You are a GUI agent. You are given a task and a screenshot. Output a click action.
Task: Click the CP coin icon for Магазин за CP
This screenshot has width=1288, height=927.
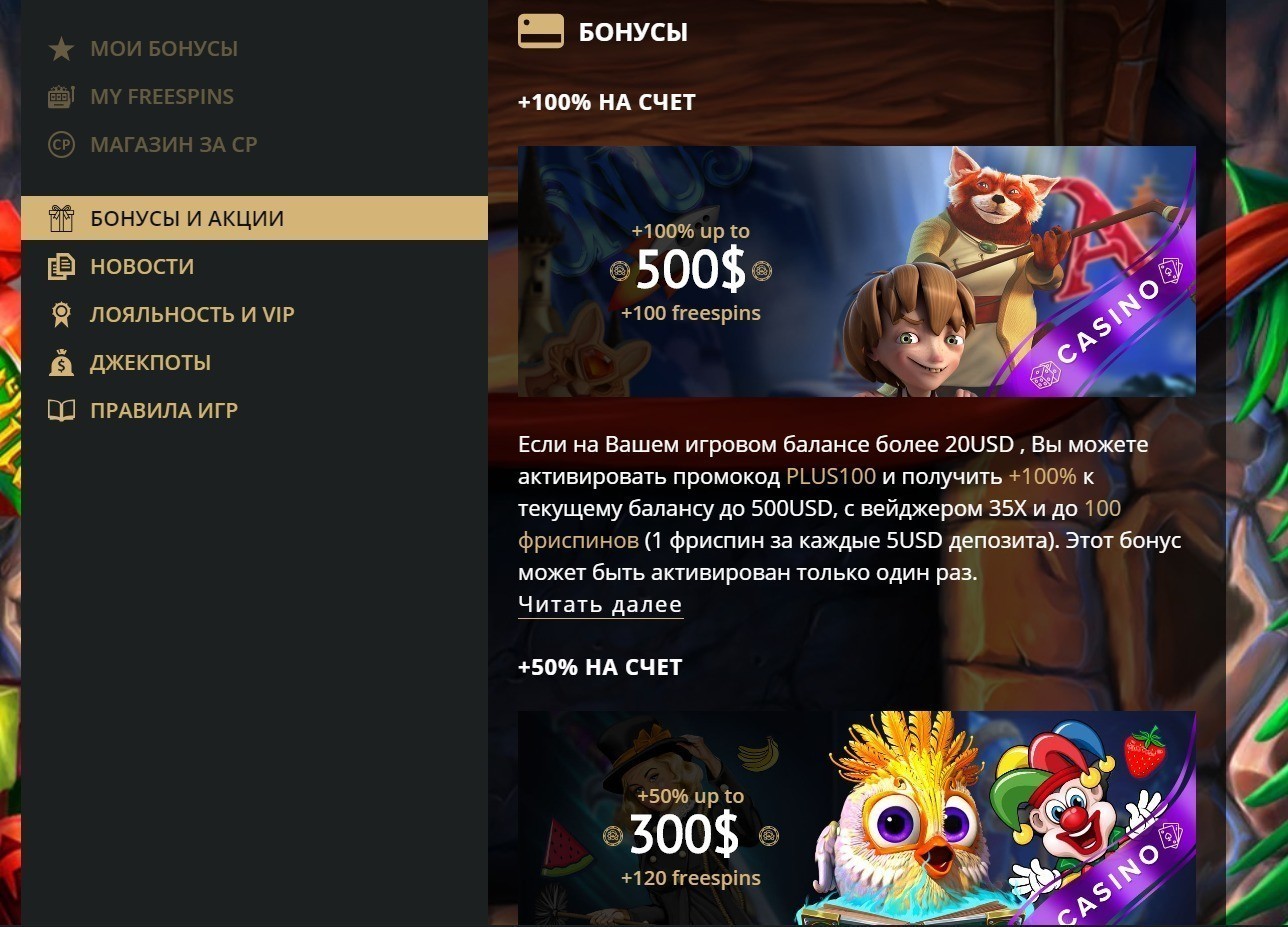click(x=61, y=144)
